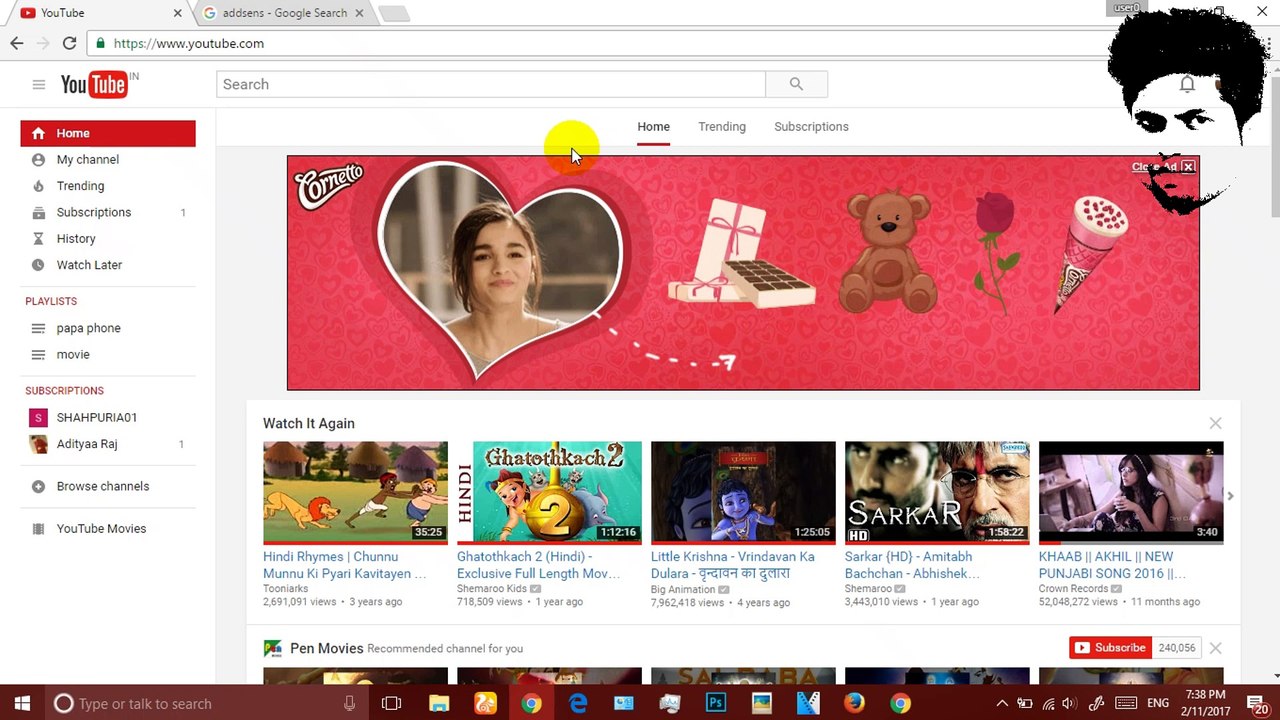Click the YouTube search field
The image size is (1280, 720).
point(491,84)
